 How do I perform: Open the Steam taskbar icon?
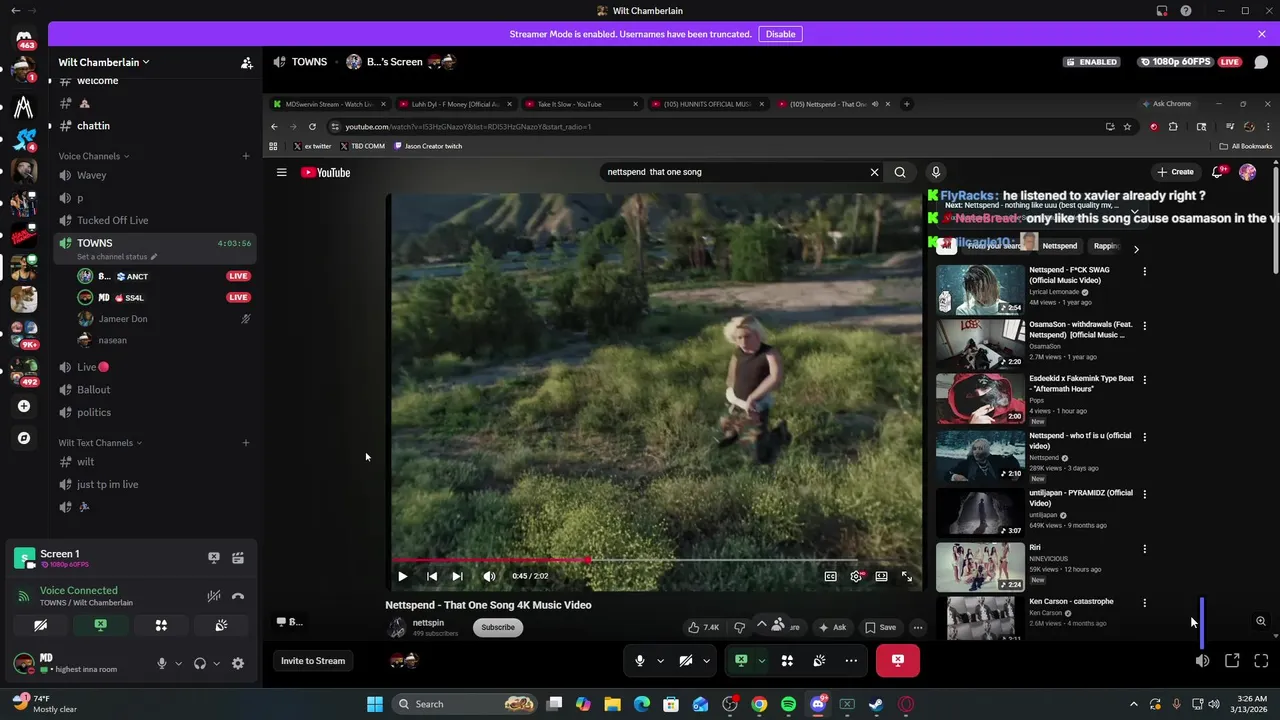876,704
